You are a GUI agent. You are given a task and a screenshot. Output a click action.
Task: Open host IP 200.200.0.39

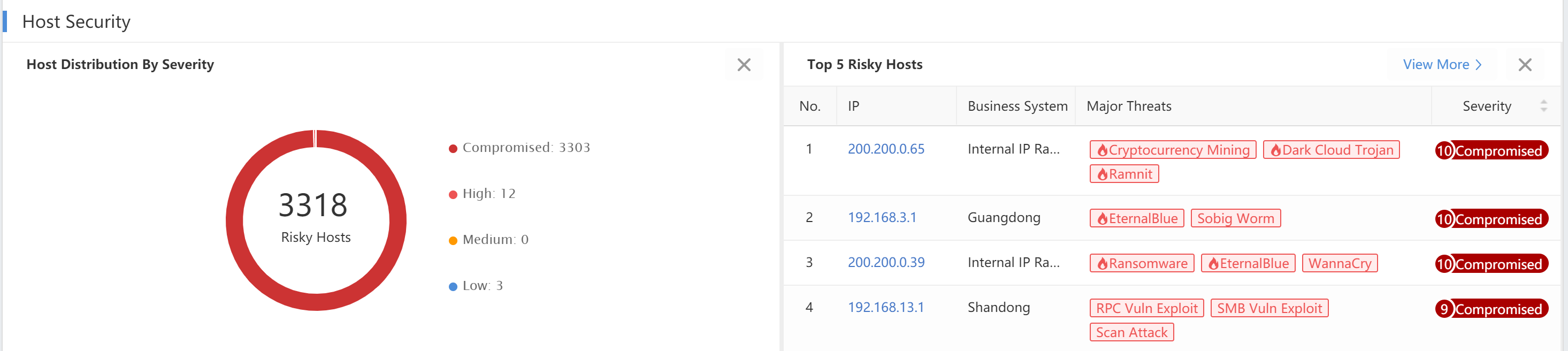coord(886,263)
